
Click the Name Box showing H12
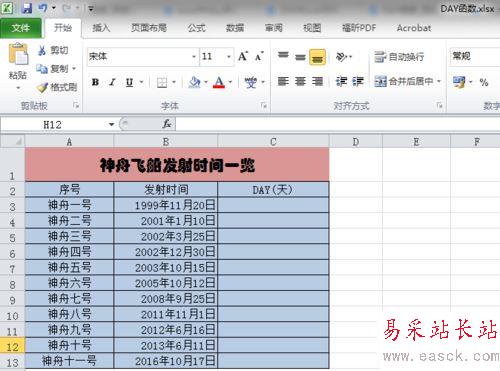[x=53, y=125]
